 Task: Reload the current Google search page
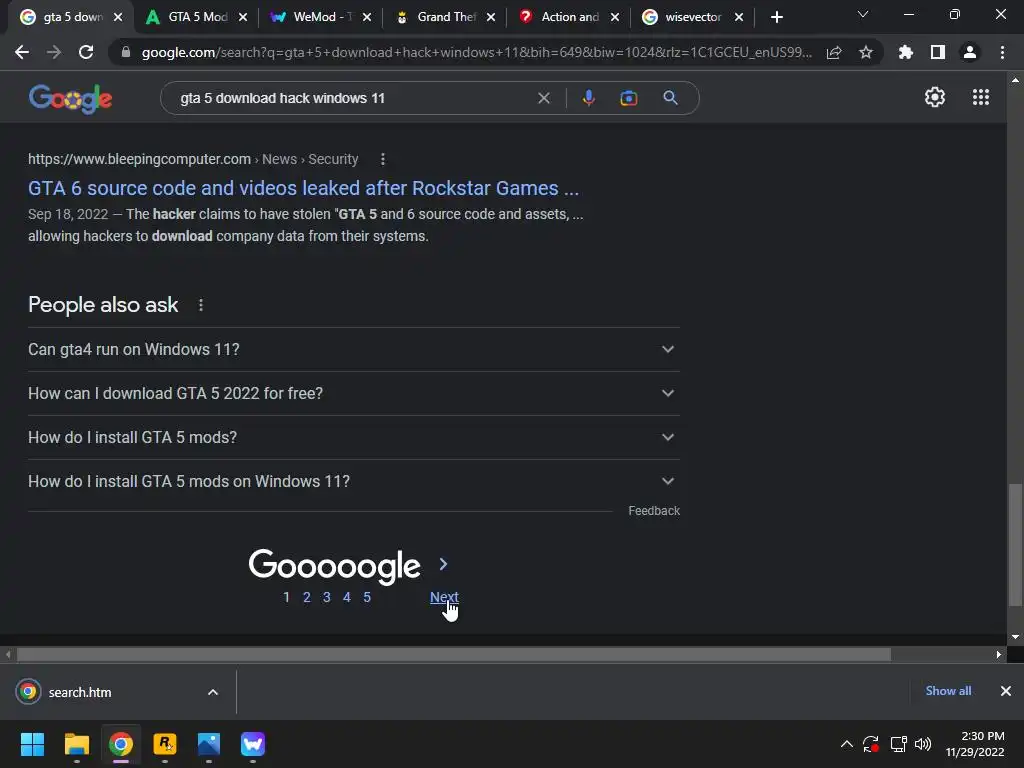click(86, 52)
